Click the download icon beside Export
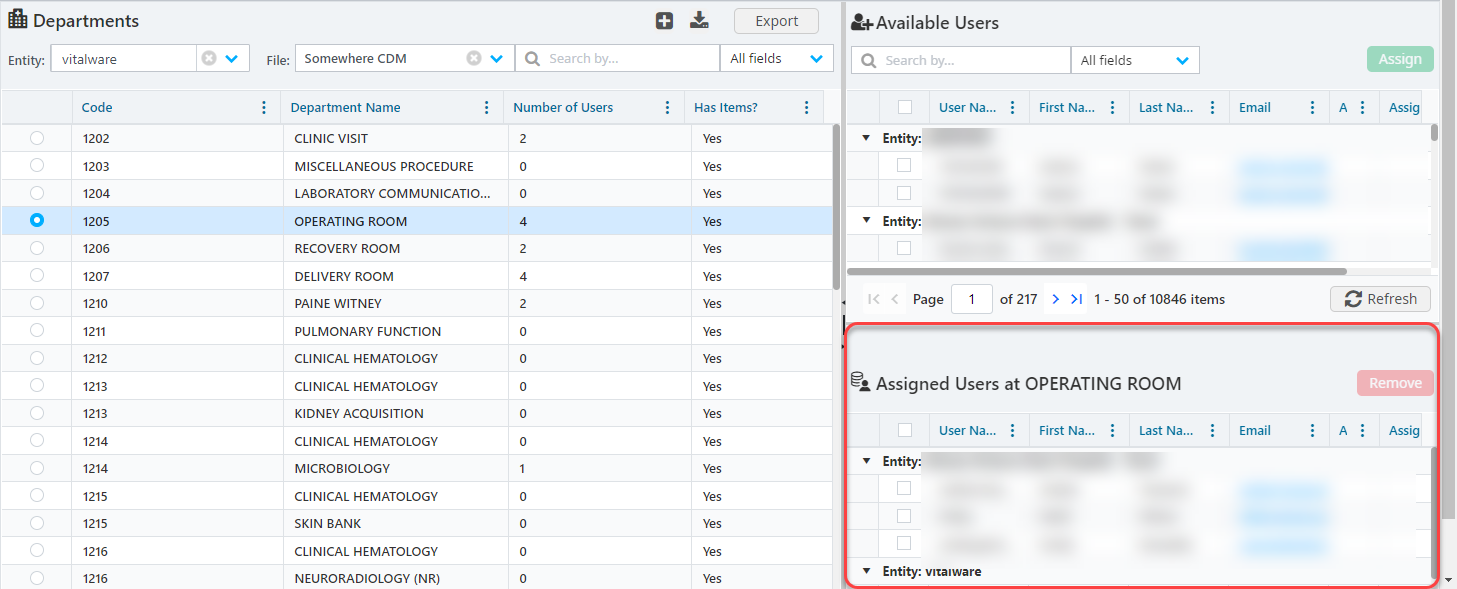Viewport: 1457px width, 589px height. [x=699, y=21]
